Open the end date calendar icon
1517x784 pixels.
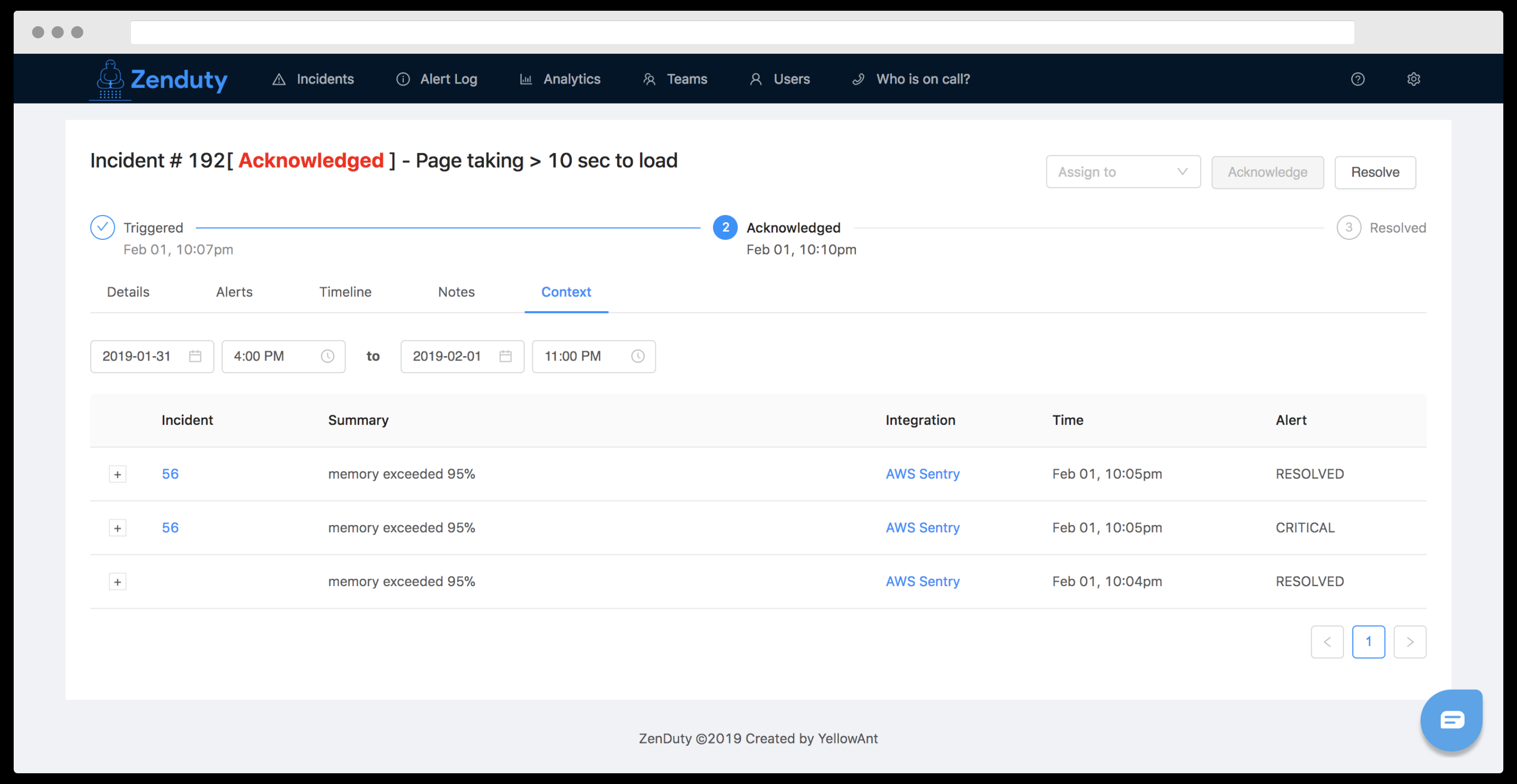505,356
